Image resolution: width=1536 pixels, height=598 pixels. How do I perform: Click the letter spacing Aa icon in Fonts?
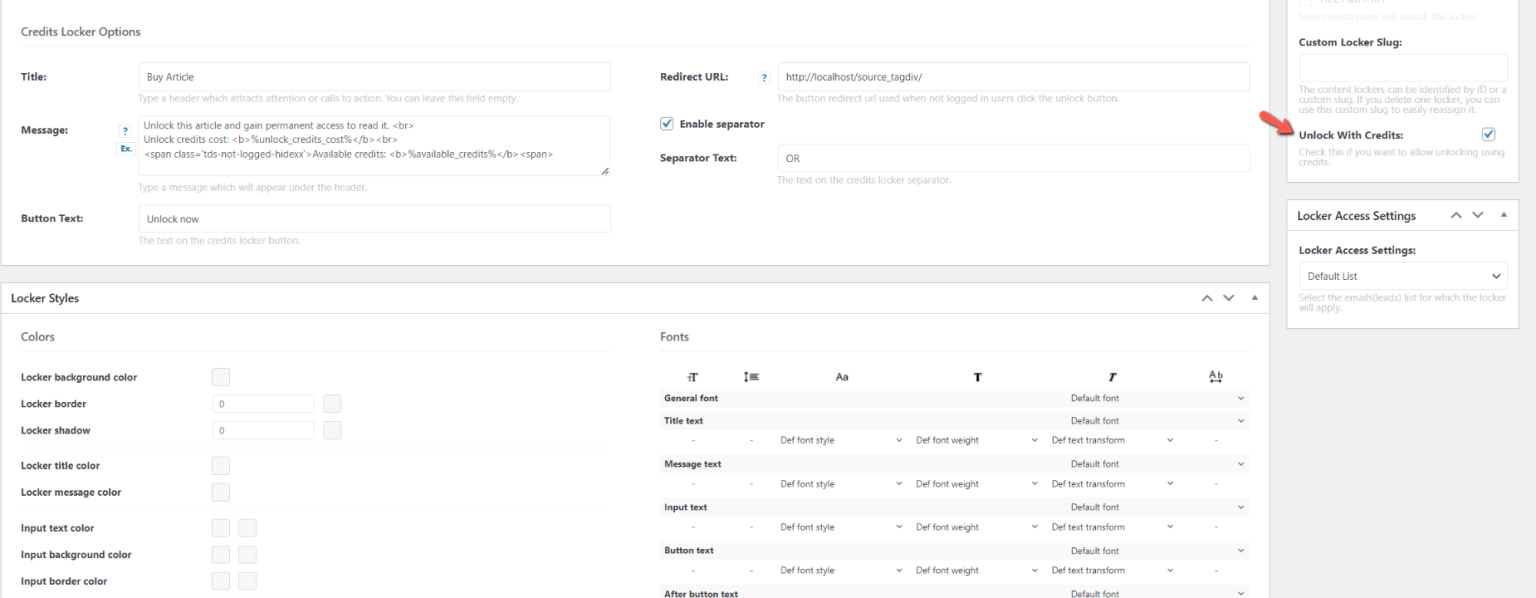(842, 376)
